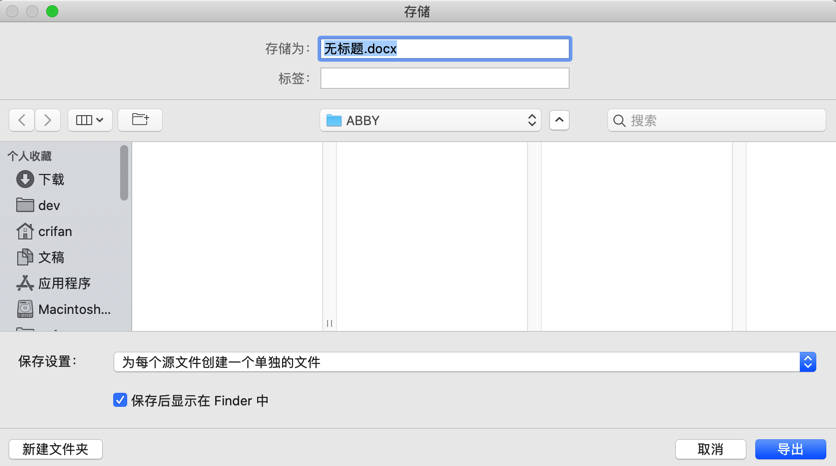Click the folder icon beside dev

point(25,205)
